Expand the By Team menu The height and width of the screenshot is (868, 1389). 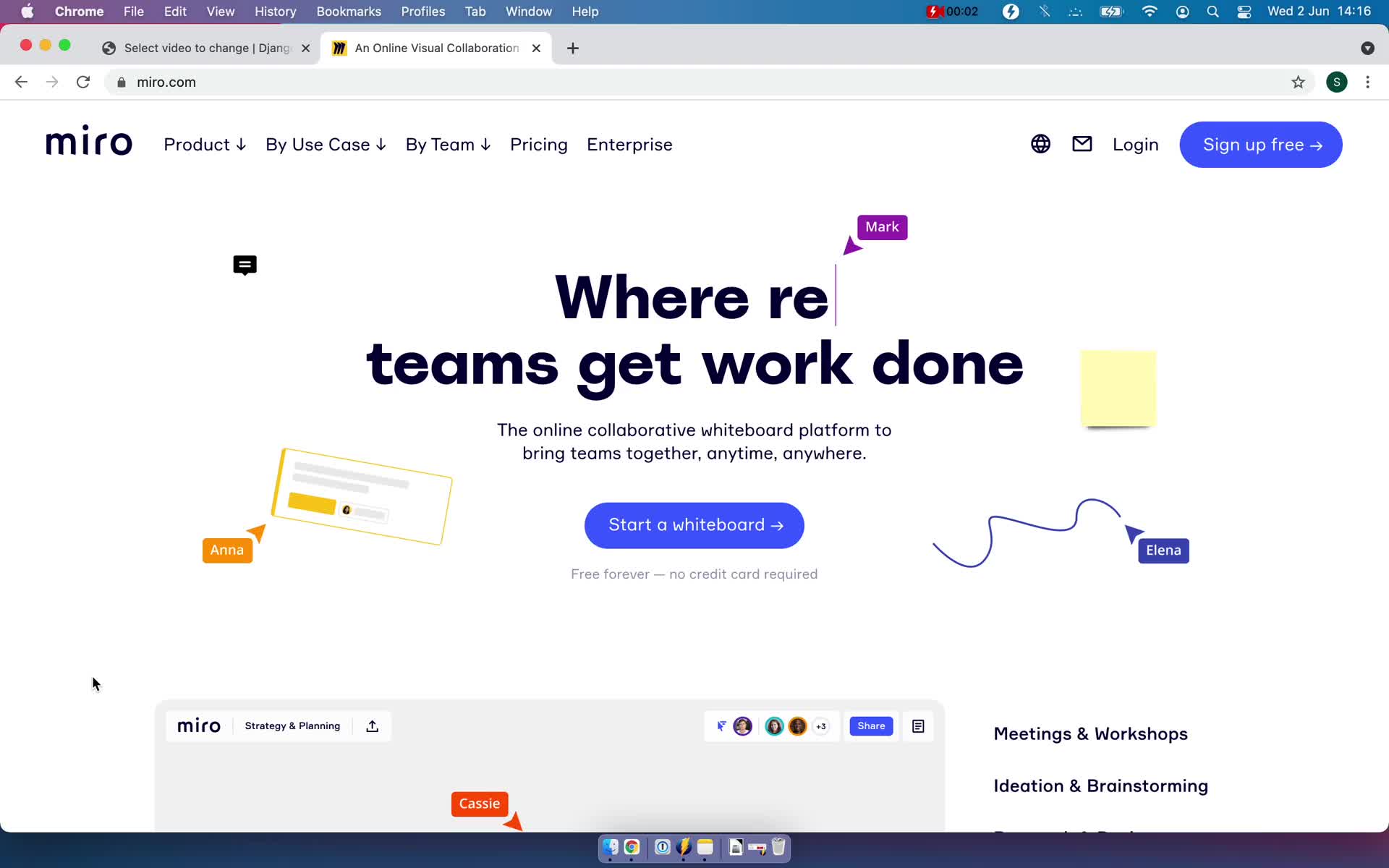[448, 145]
